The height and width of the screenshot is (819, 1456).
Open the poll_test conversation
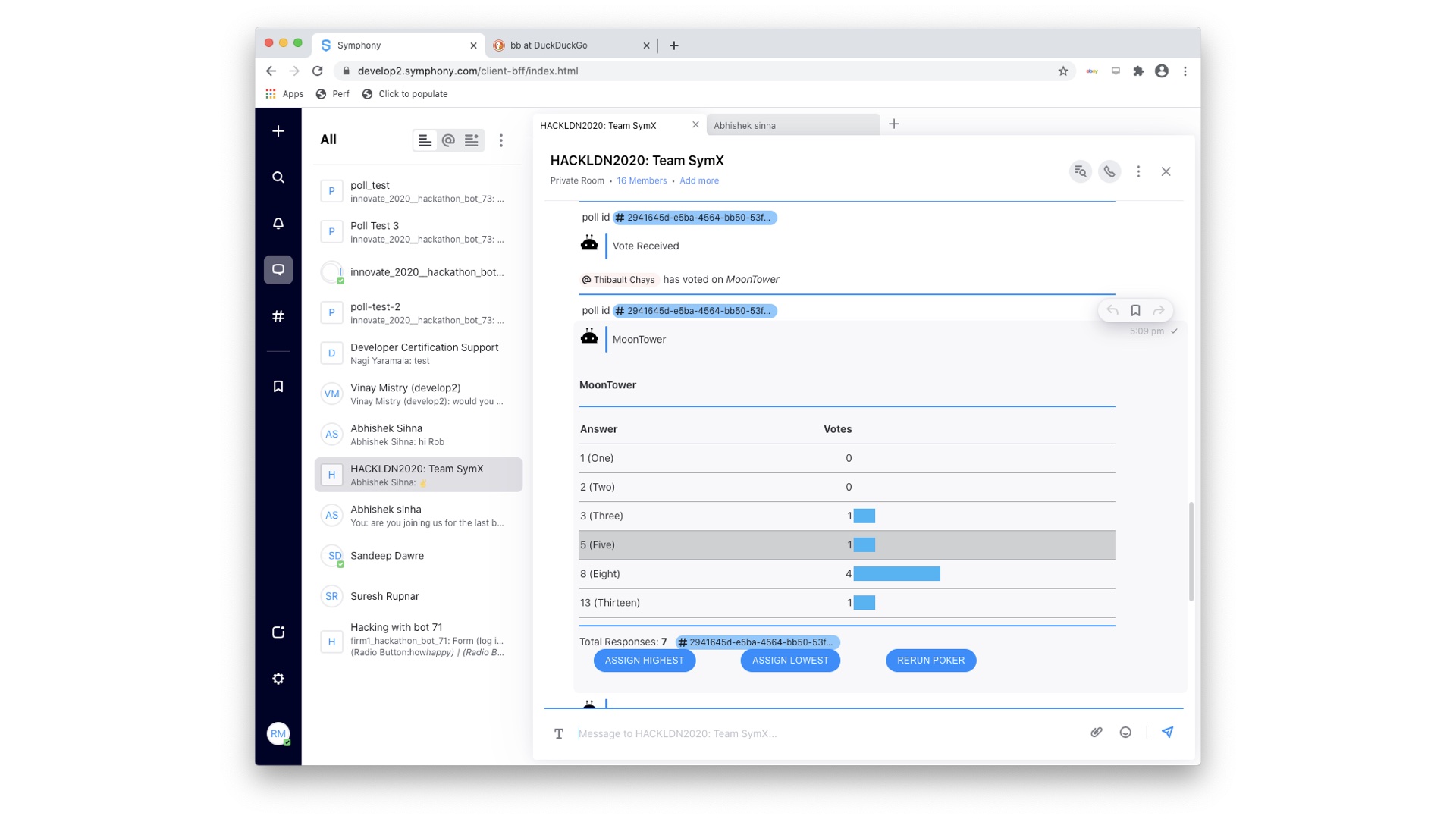click(x=419, y=191)
